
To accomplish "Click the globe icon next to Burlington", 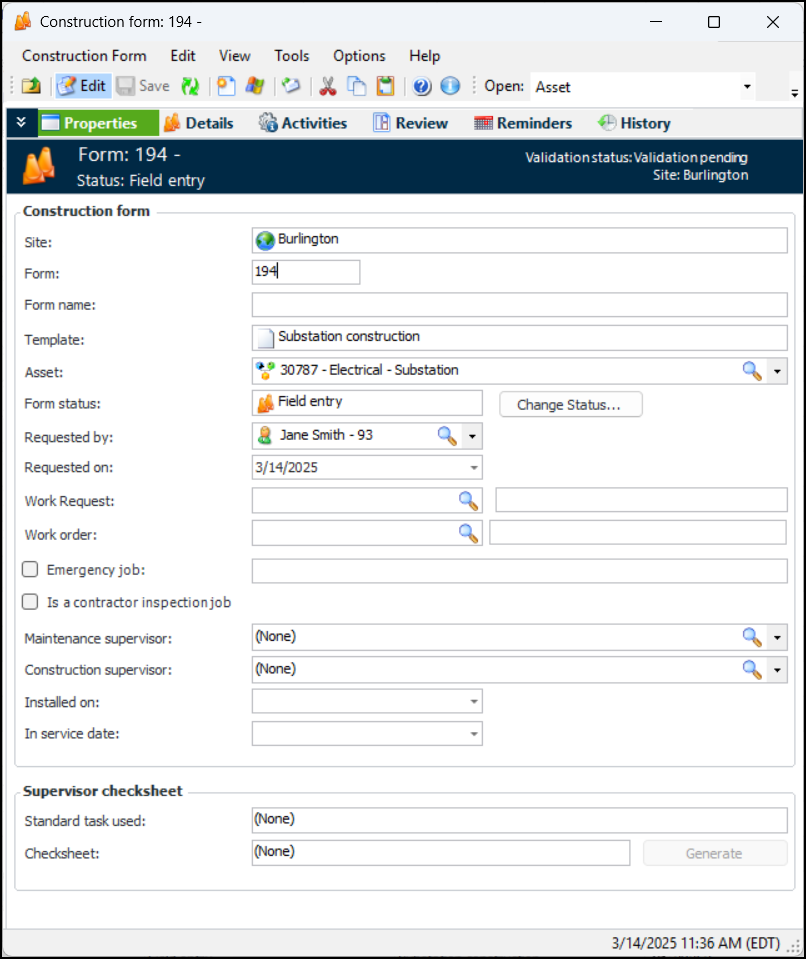I will click(x=265, y=240).
